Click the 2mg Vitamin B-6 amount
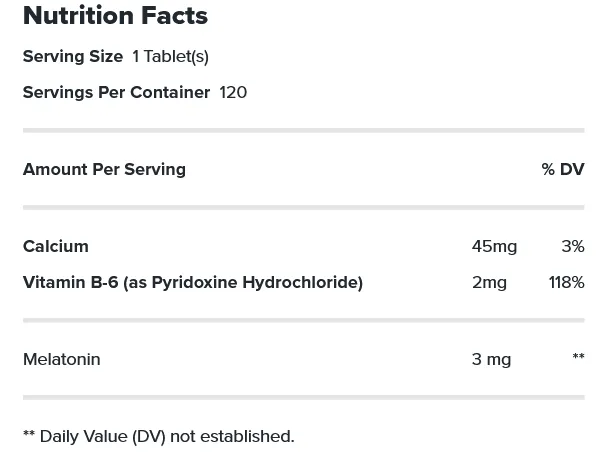 [489, 283]
